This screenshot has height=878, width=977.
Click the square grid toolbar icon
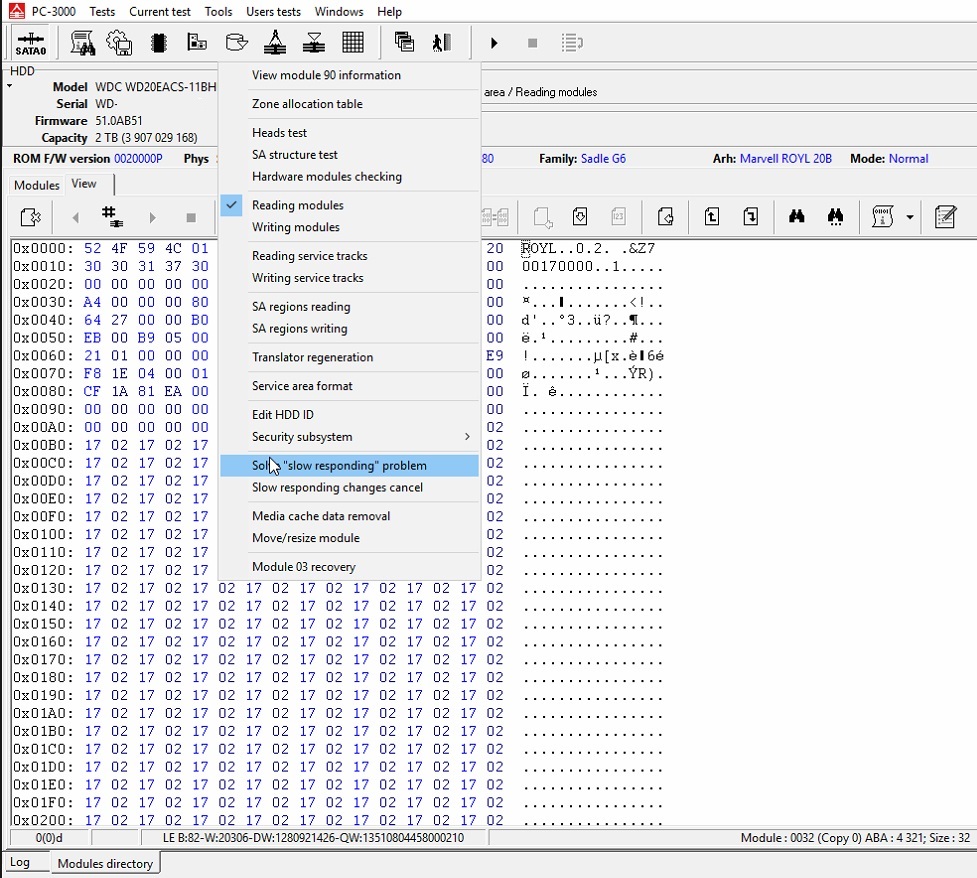pyautogui.click(x=353, y=43)
